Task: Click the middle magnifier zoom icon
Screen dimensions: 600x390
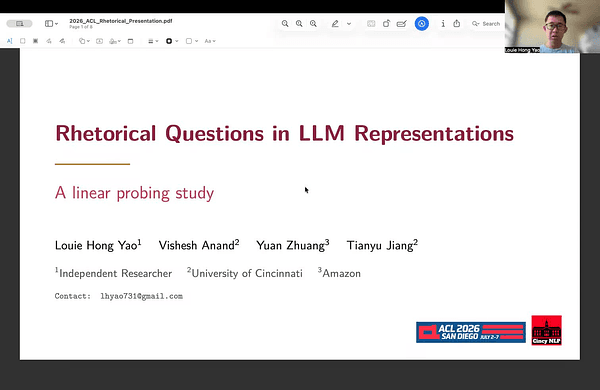Action: point(299,24)
